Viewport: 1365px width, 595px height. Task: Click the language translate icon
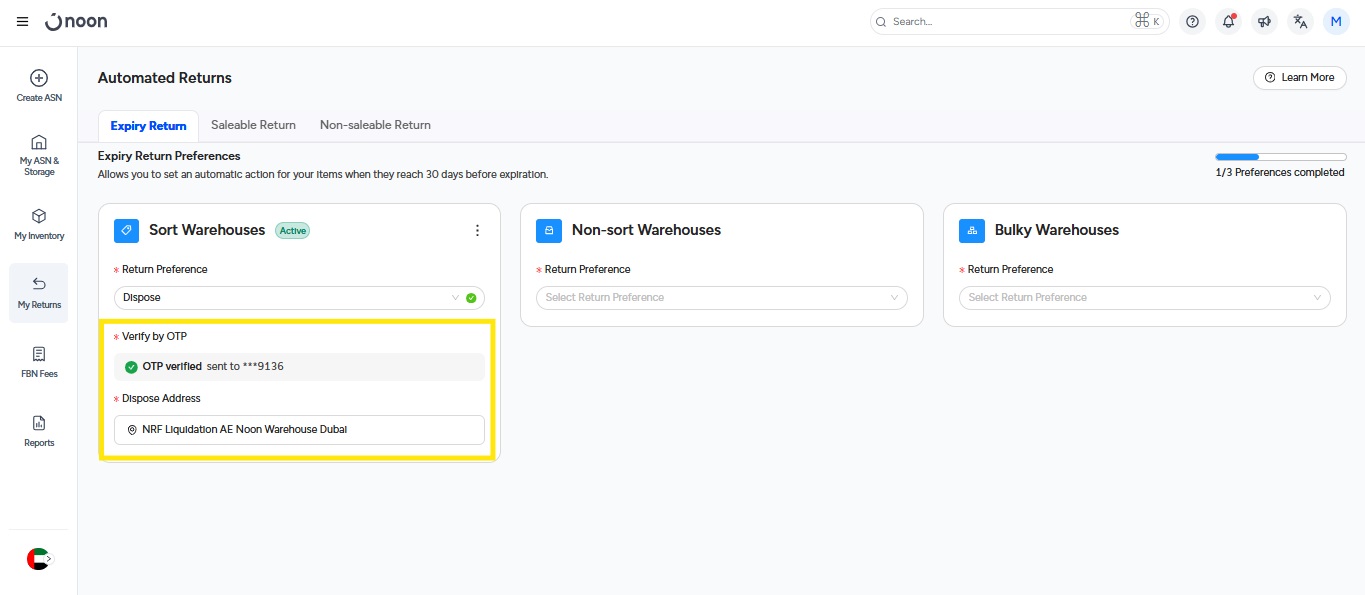[1300, 21]
